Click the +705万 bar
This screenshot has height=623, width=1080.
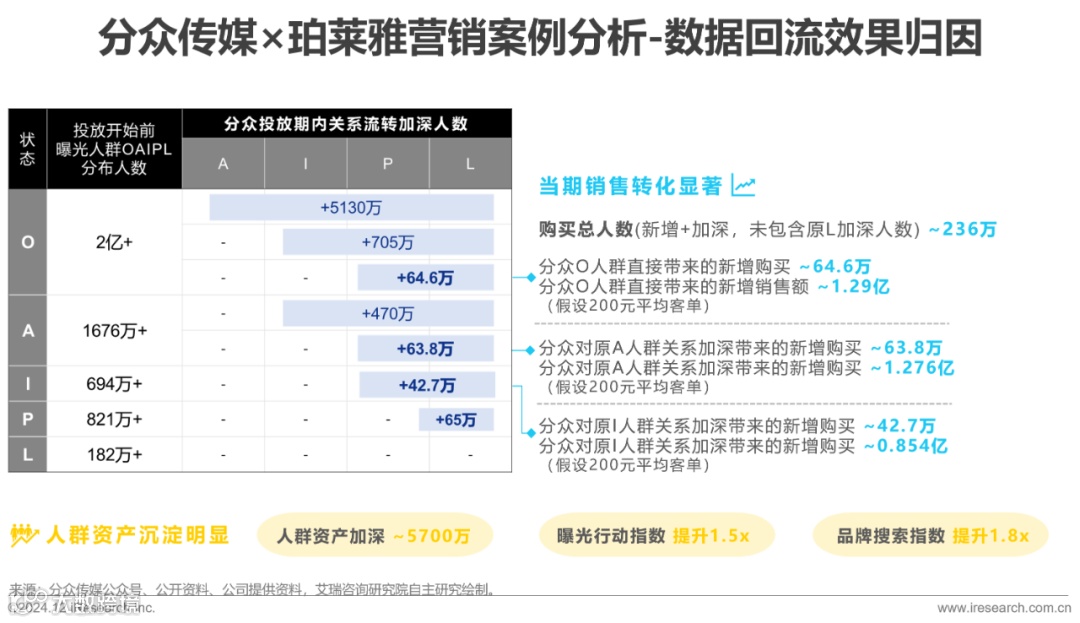[388, 242]
